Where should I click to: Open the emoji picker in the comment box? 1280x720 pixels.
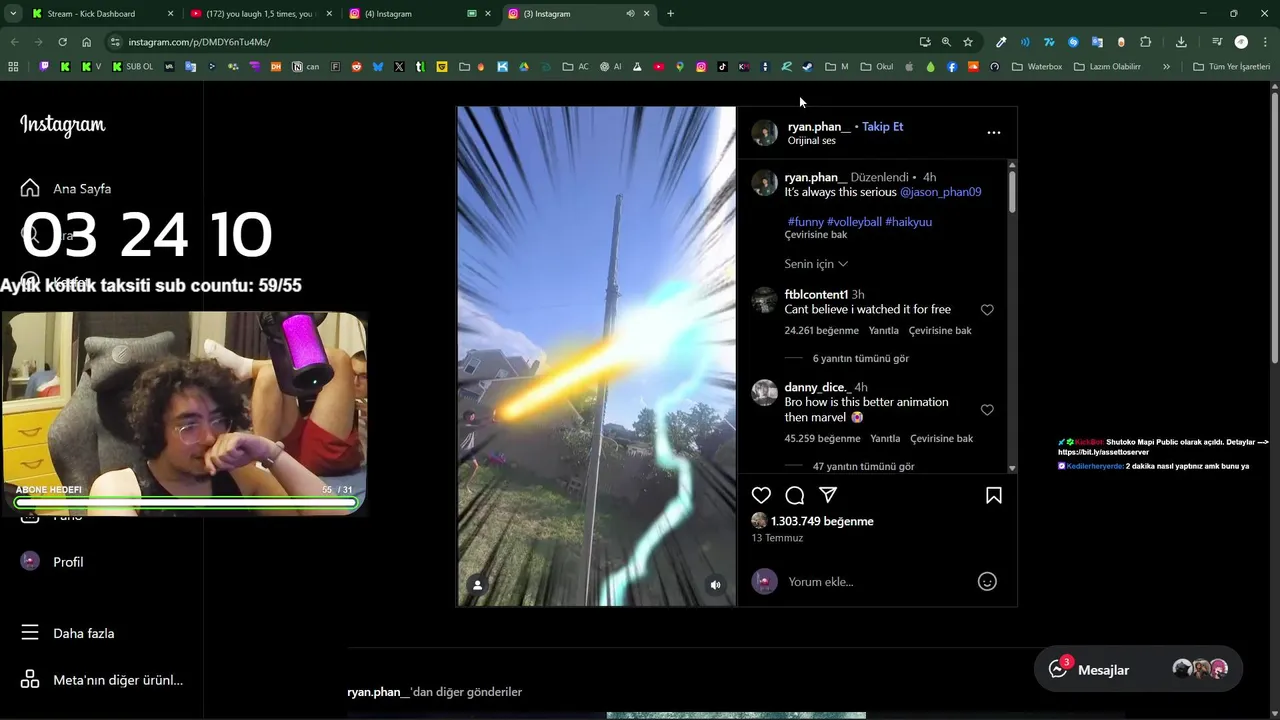click(987, 581)
